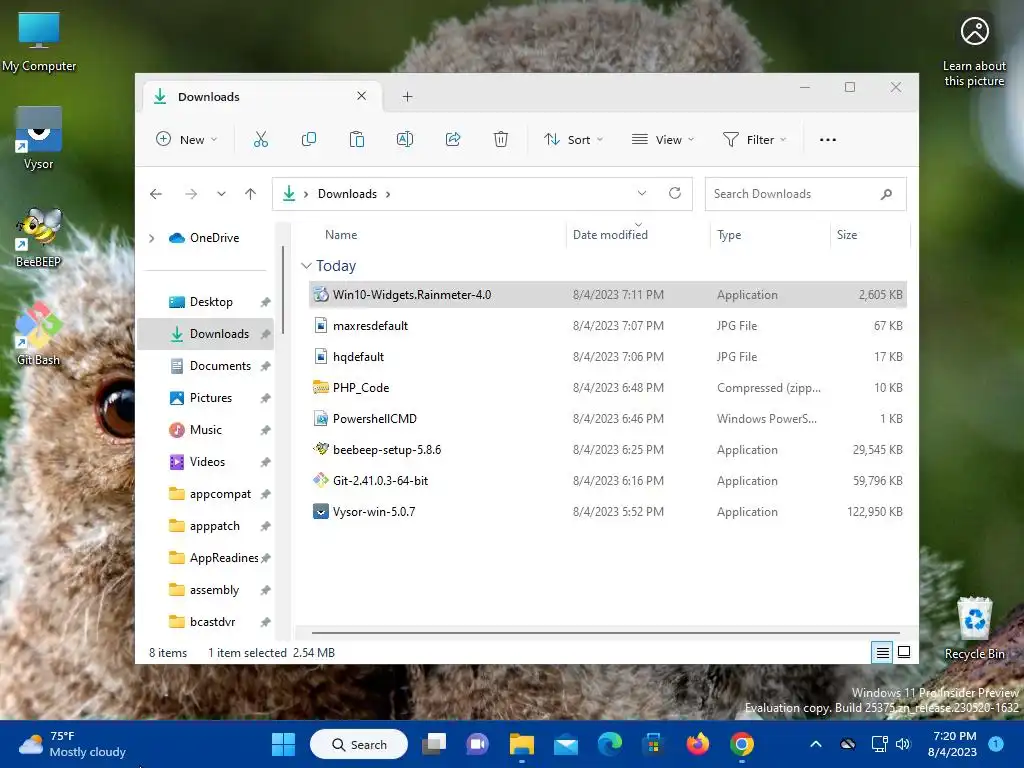The width and height of the screenshot is (1024, 768).
Task: Open Task View on the taskbar
Action: (x=434, y=744)
